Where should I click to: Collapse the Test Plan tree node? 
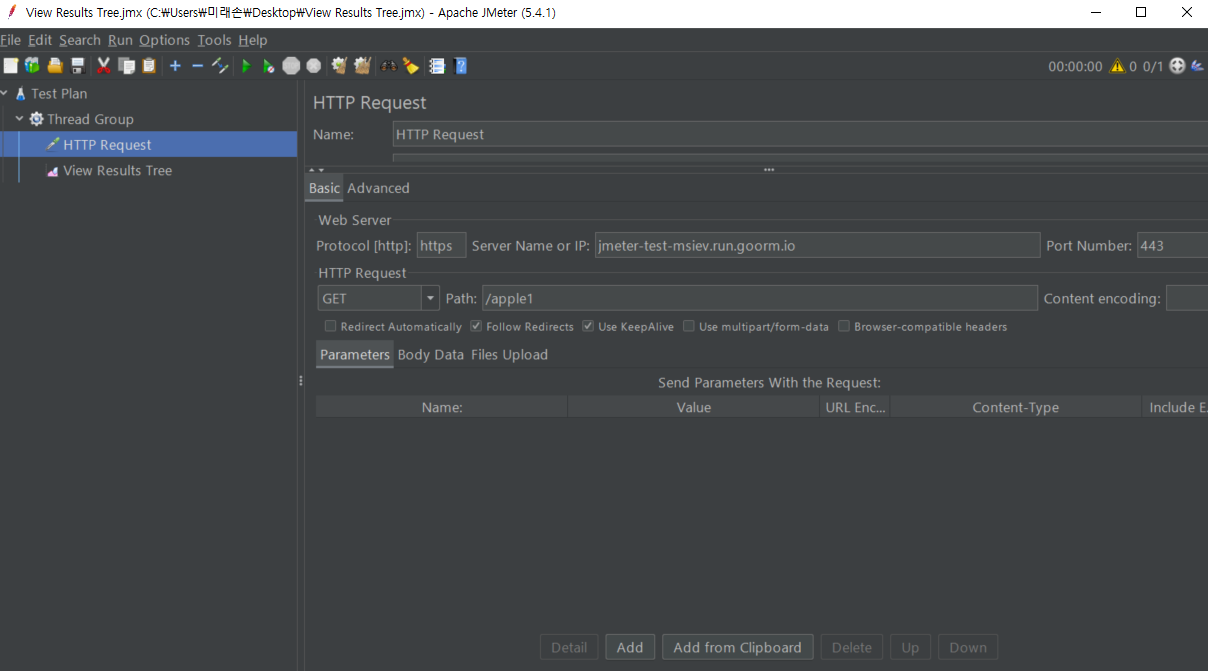tap(4, 93)
